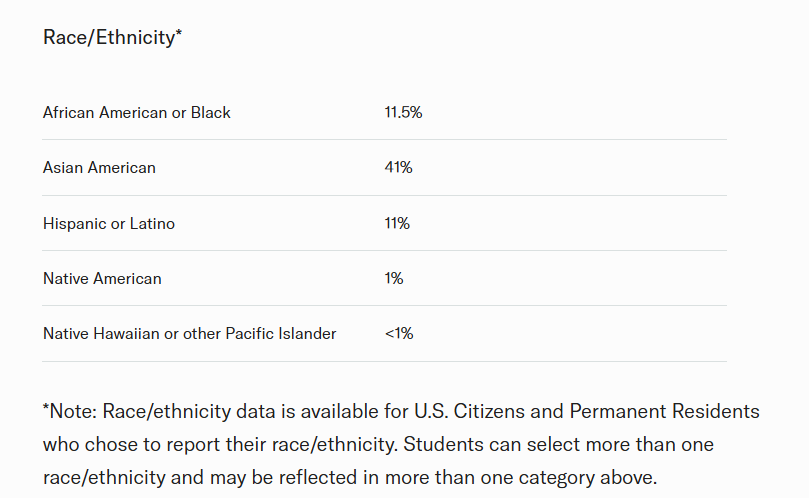Screen dimensions: 809x498
Task: Click "may be reflected" in the footnote
Action: point(229,477)
